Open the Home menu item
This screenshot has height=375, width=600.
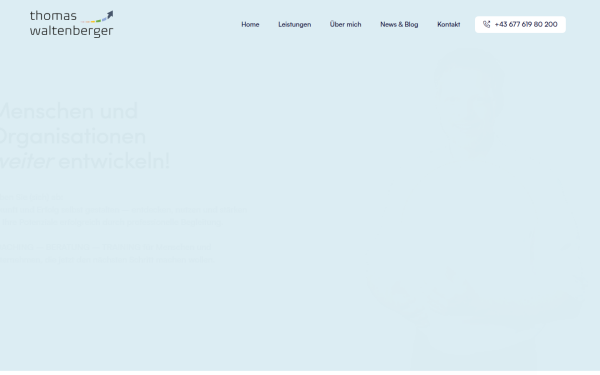pyautogui.click(x=250, y=24)
